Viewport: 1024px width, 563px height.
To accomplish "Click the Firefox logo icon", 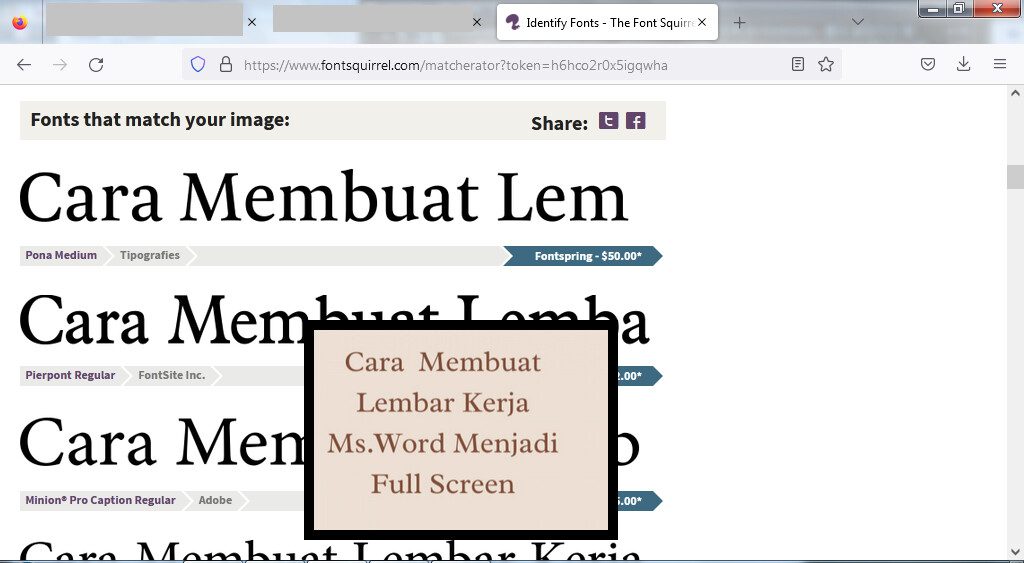I will (20, 23).
